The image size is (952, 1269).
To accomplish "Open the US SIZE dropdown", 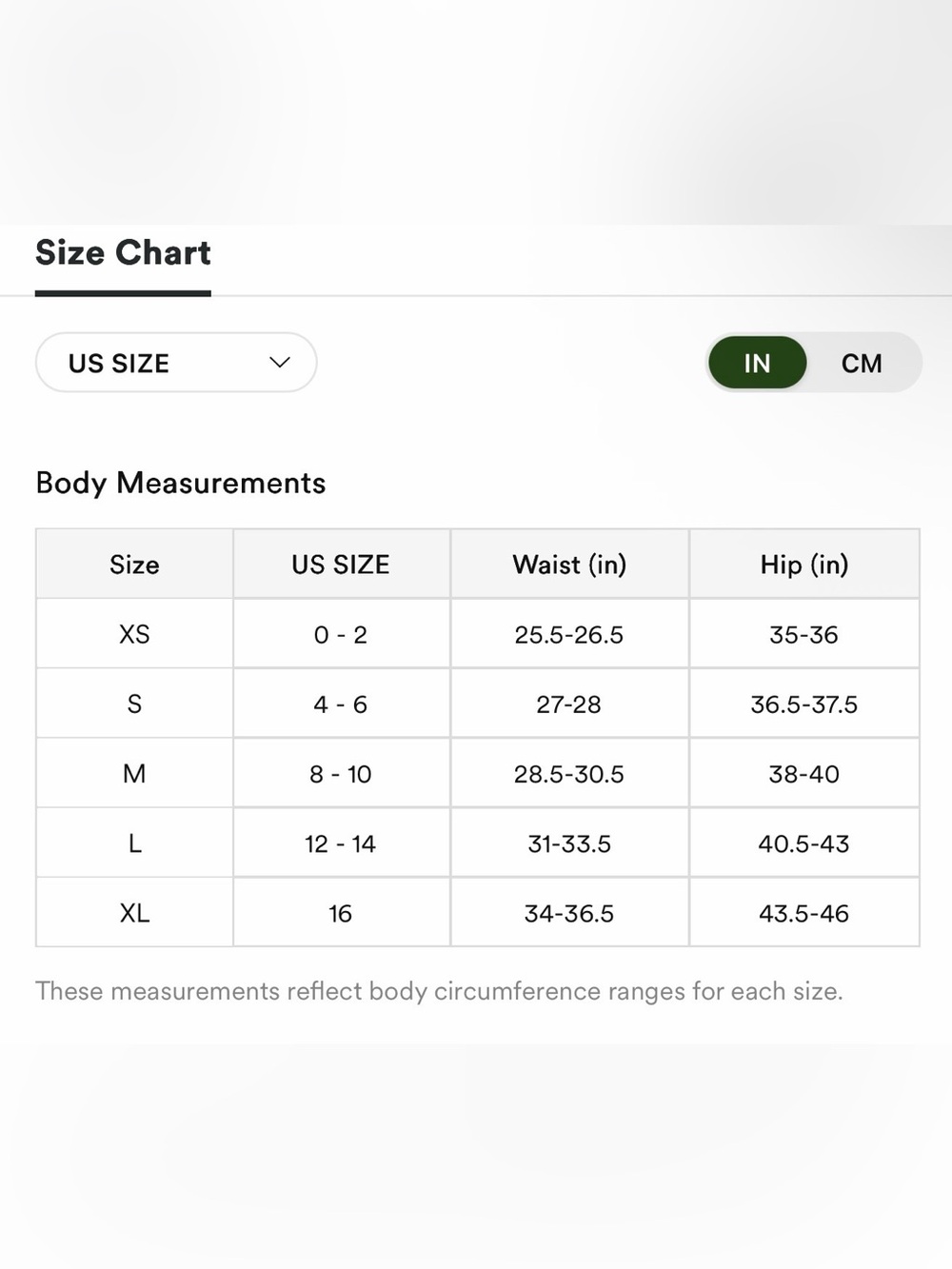I will pyautogui.click(x=176, y=363).
